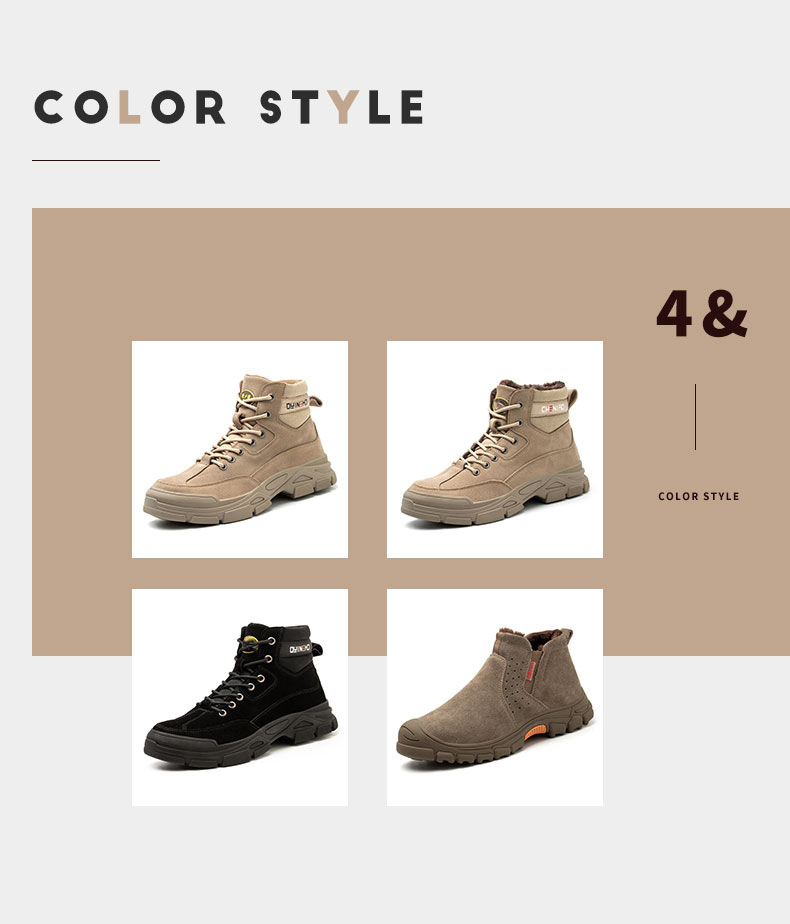Click the beige lace-up boot thumbnail
790x924 pixels.
[x=240, y=449]
